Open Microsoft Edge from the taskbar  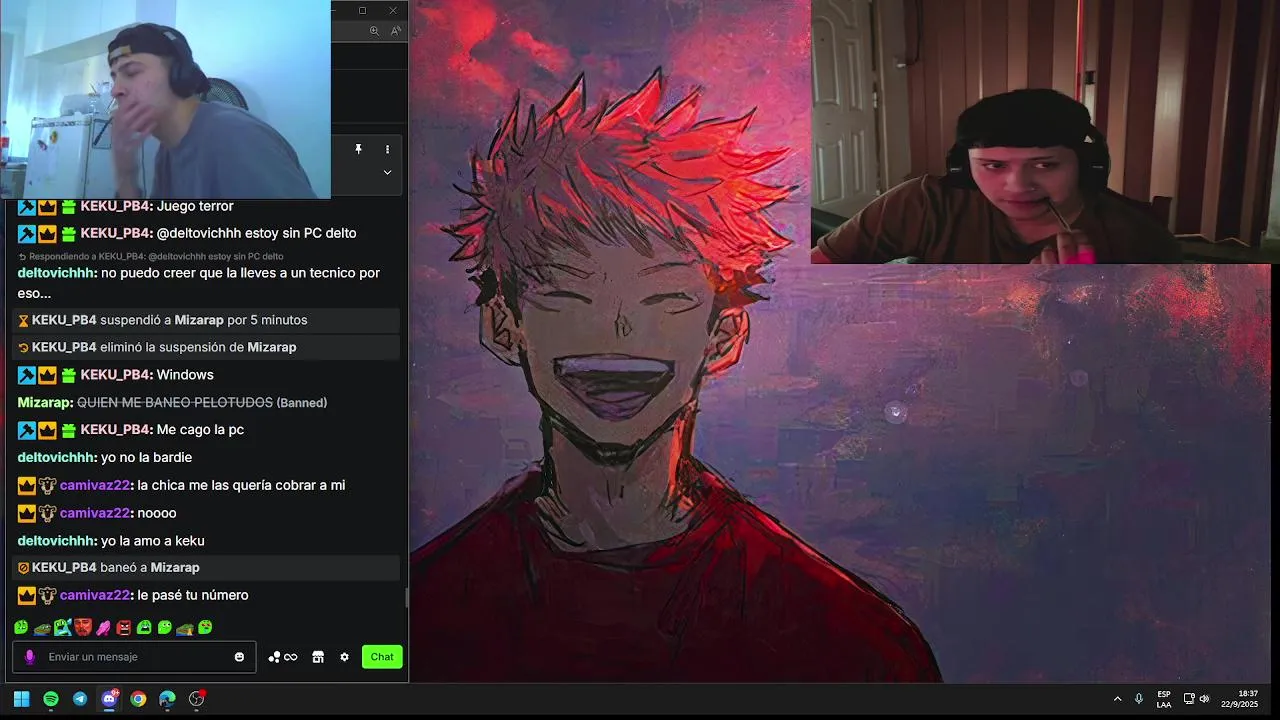167,699
